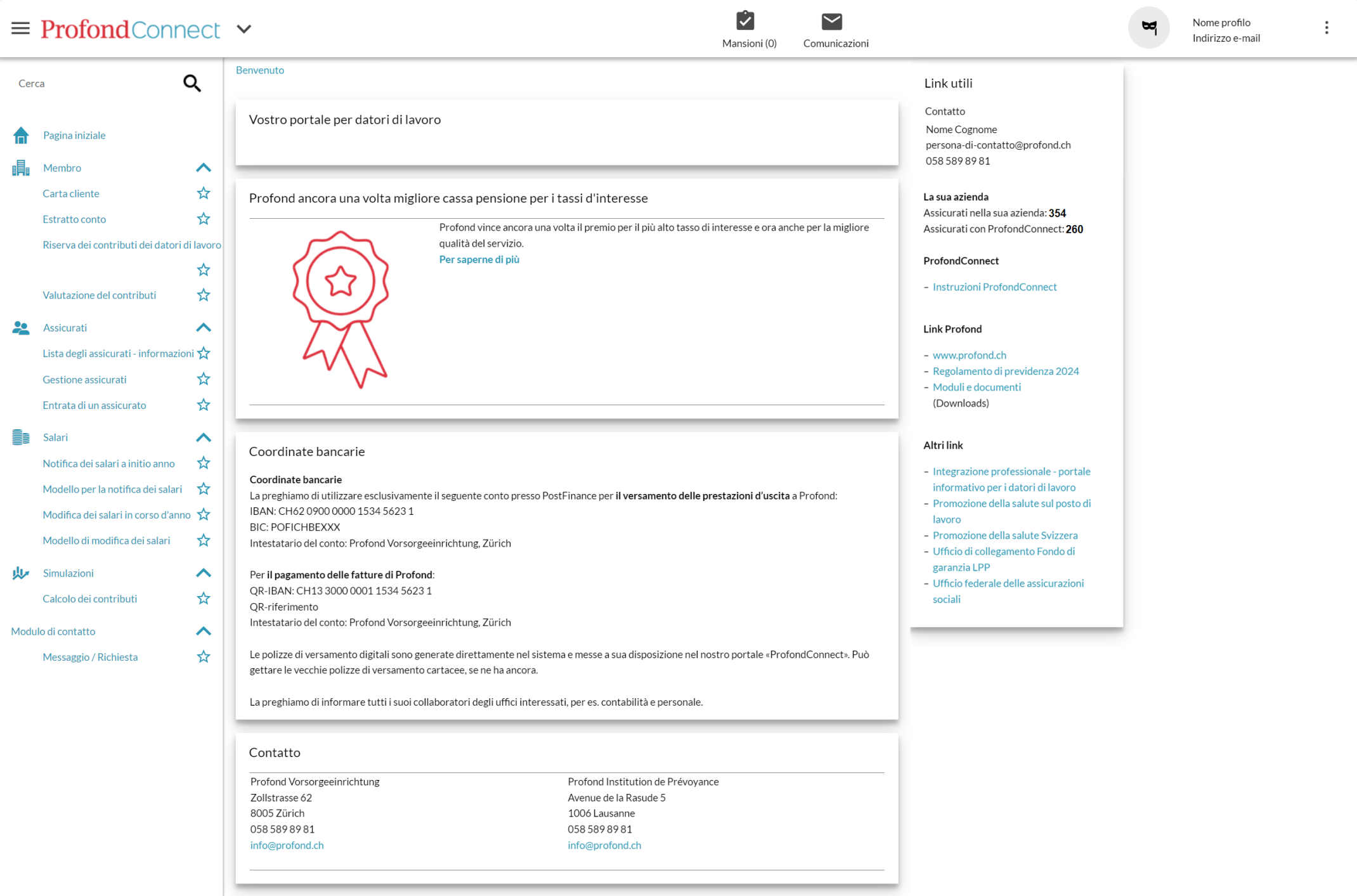The width and height of the screenshot is (1357, 896).
Task: Star the Gestione assicurati item
Action: pyautogui.click(x=203, y=379)
